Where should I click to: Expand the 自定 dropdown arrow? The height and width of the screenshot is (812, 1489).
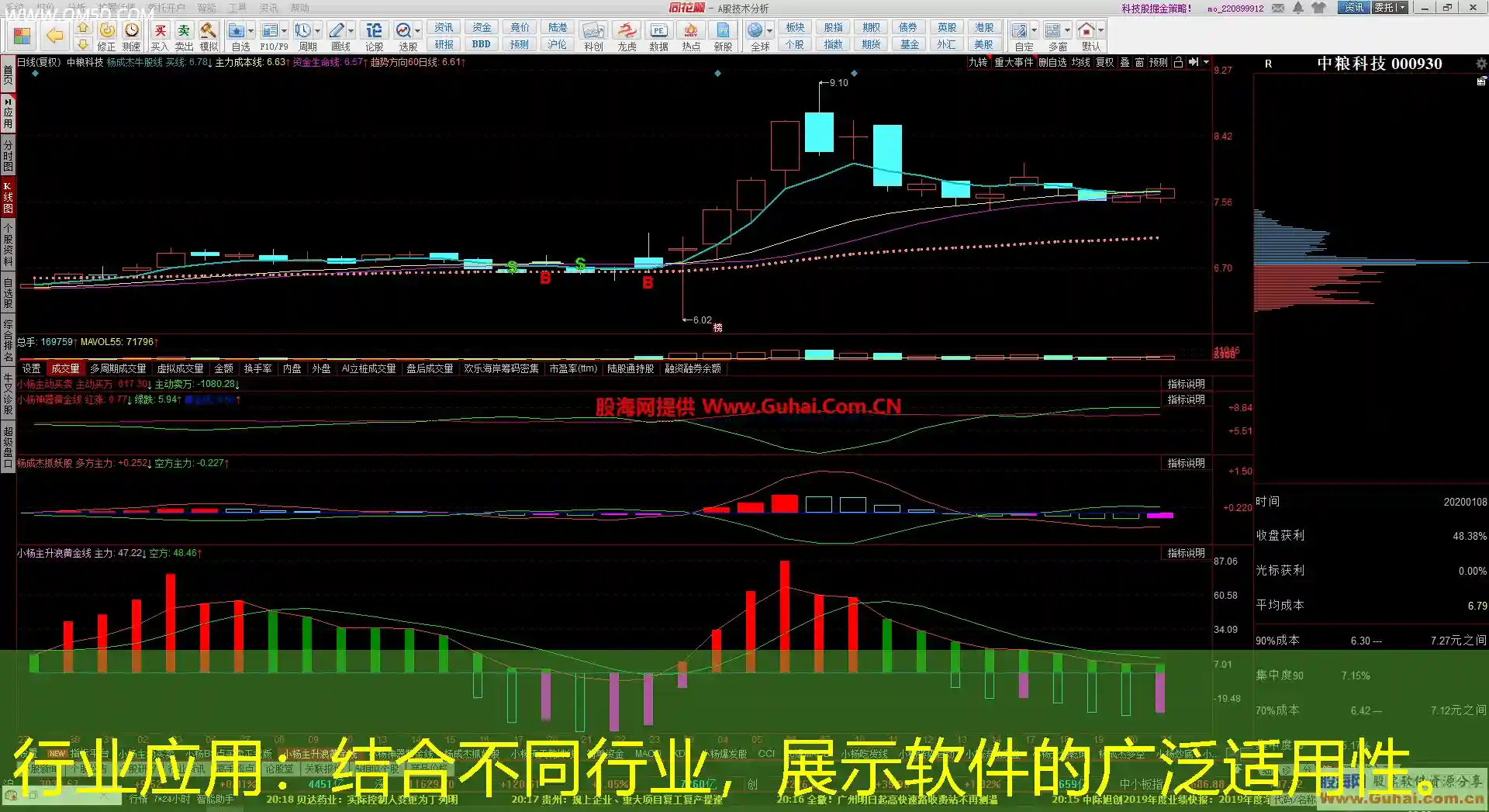pyautogui.click(x=1035, y=31)
